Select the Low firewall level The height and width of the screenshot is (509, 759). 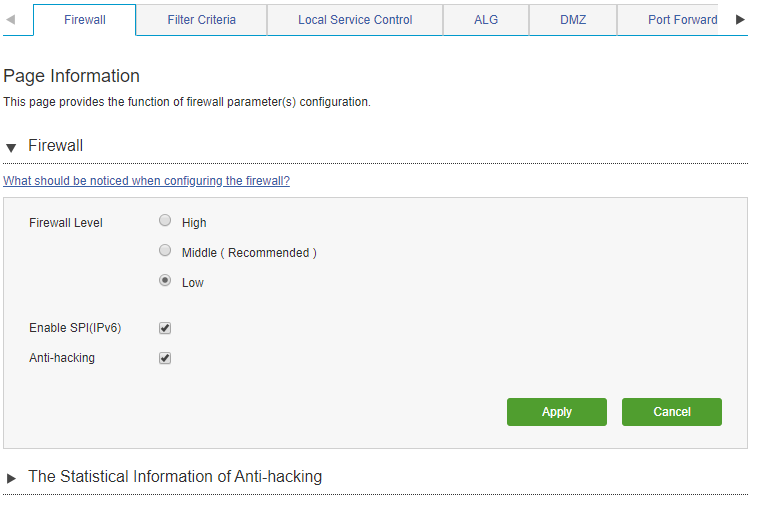[x=165, y=281]
